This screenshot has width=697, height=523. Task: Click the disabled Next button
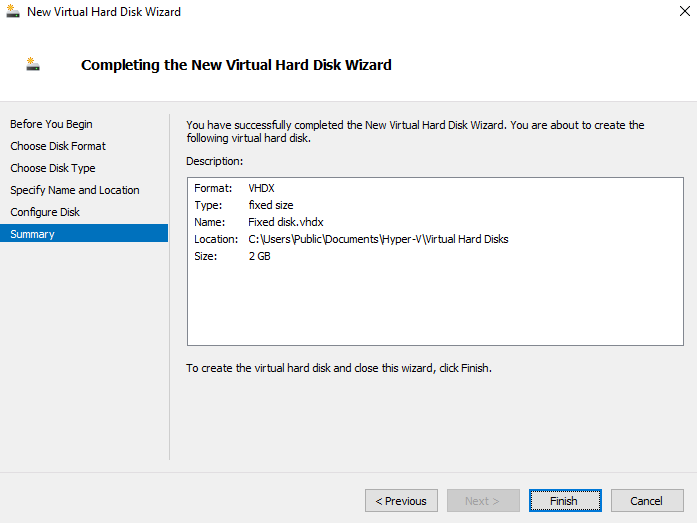[x=483, y=501]
